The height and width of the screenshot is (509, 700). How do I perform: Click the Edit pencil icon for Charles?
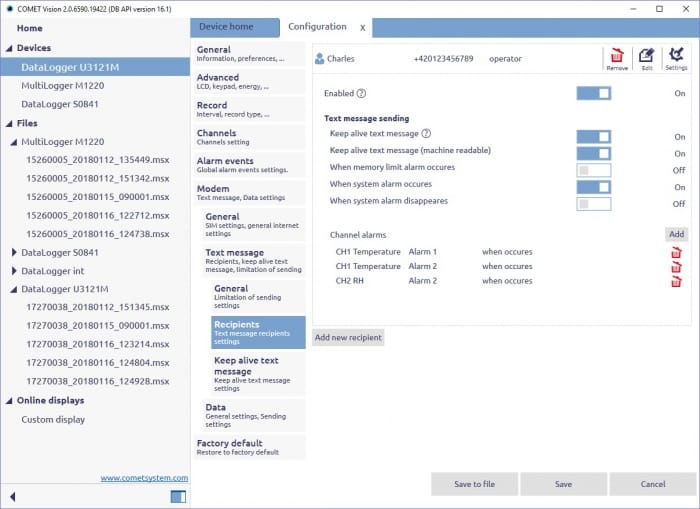click(x=646, y=57)
